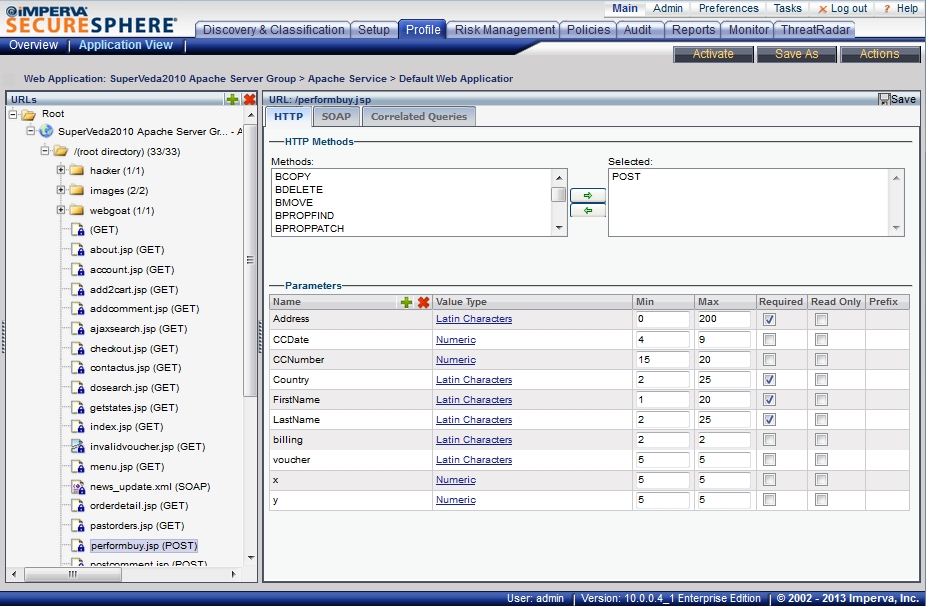Viewport: 926px width, 606px height.
Task: Check Read Only box for FirstName
Action: pyautogui.click(x=821, y=399)
